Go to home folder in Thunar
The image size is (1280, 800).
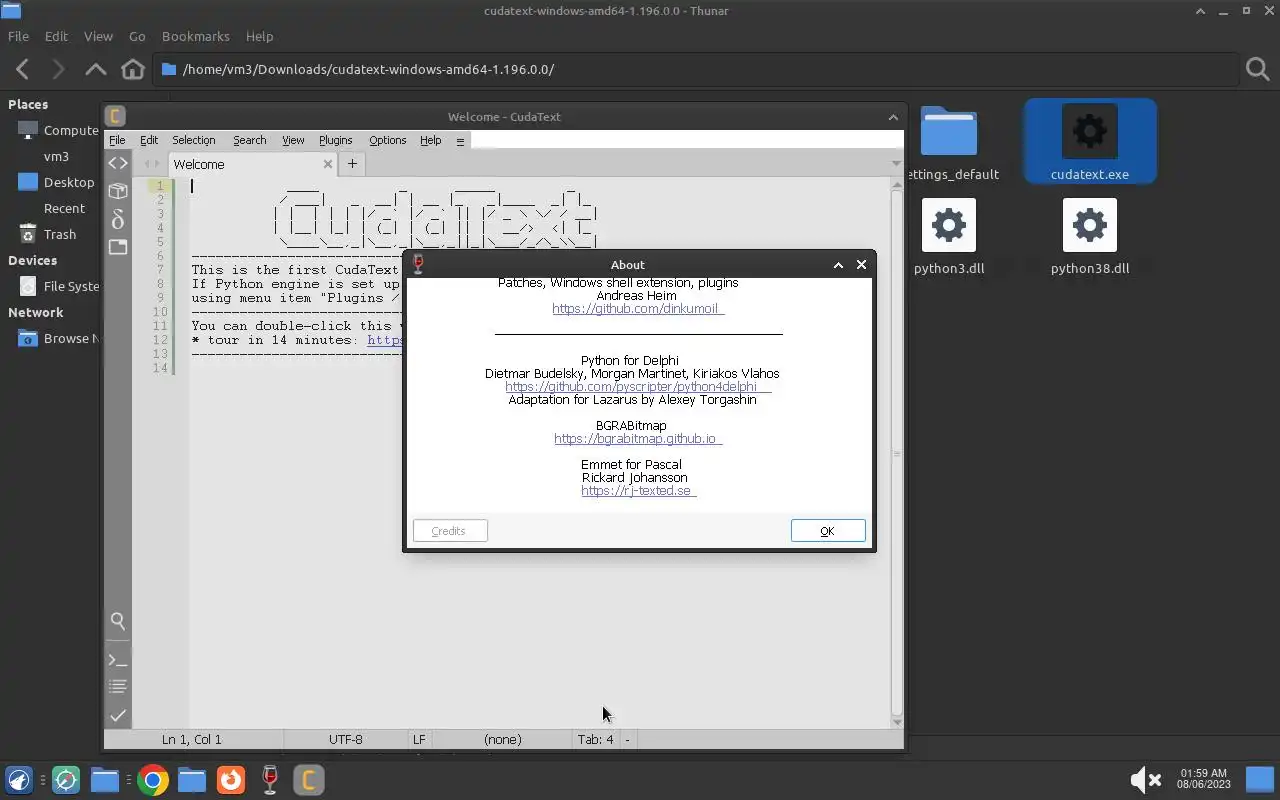coord(132,69)
